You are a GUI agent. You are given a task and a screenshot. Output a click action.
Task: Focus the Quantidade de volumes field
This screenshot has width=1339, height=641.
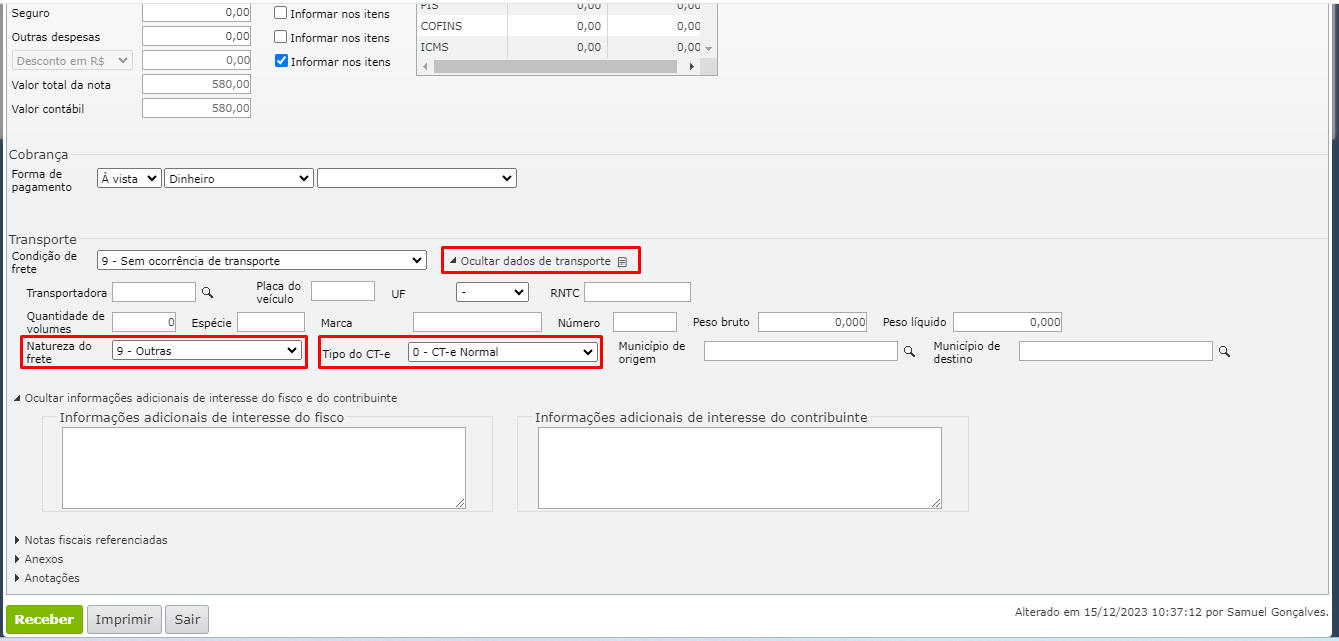tap(144, 322)
